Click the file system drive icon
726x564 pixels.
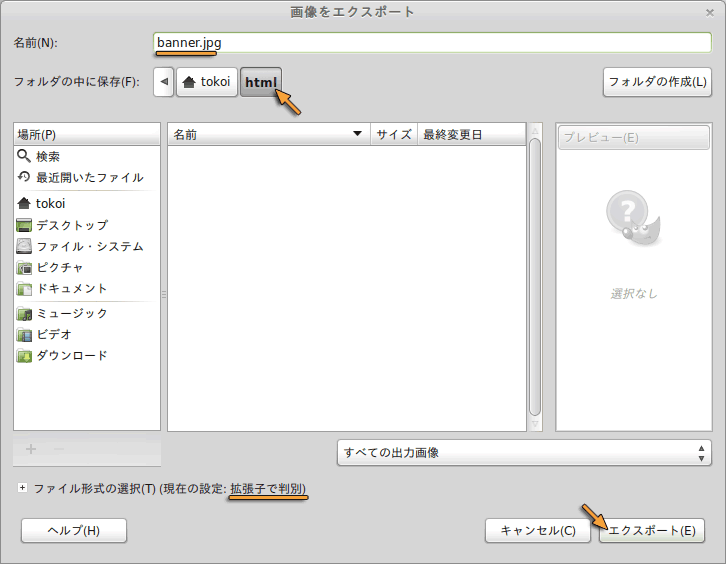pos(24,246)
